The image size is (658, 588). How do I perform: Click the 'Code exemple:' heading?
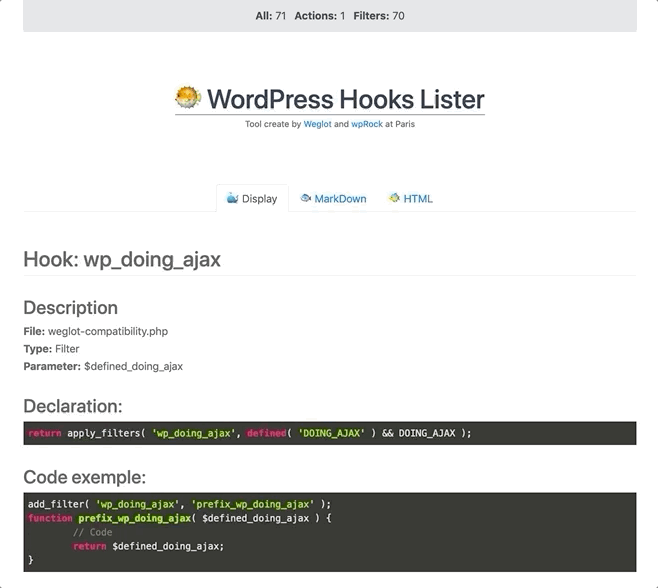tap(85, 477)
